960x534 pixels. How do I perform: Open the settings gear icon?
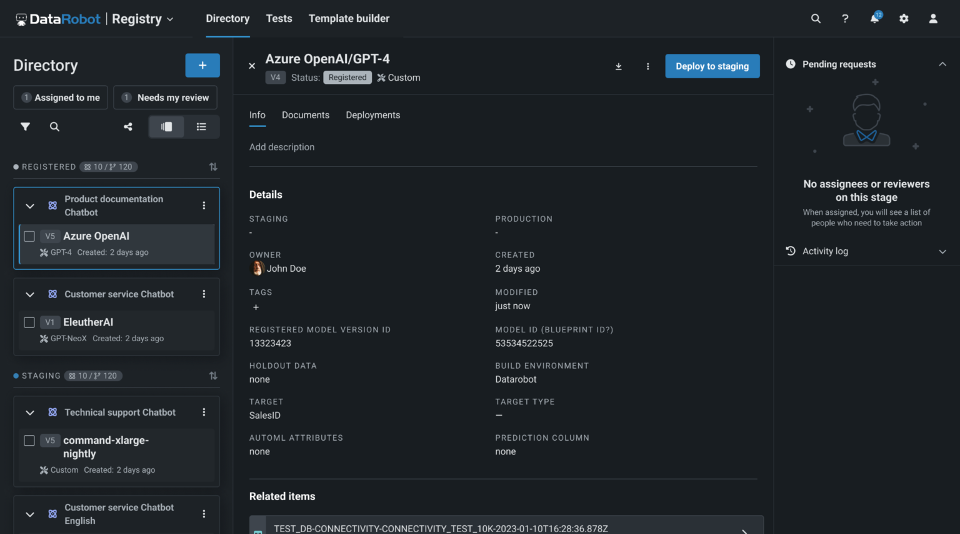[904, 19]
